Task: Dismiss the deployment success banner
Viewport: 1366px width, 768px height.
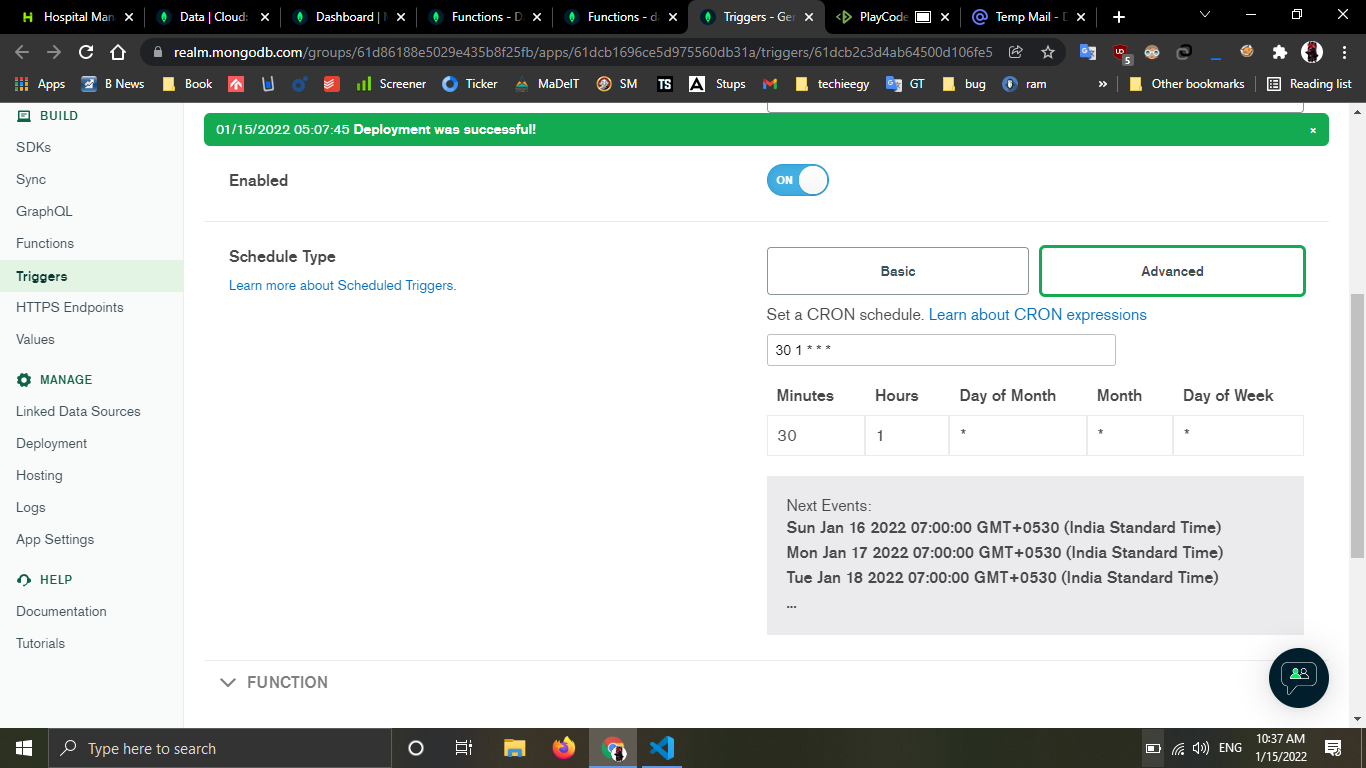Action: click(1312, 130)
